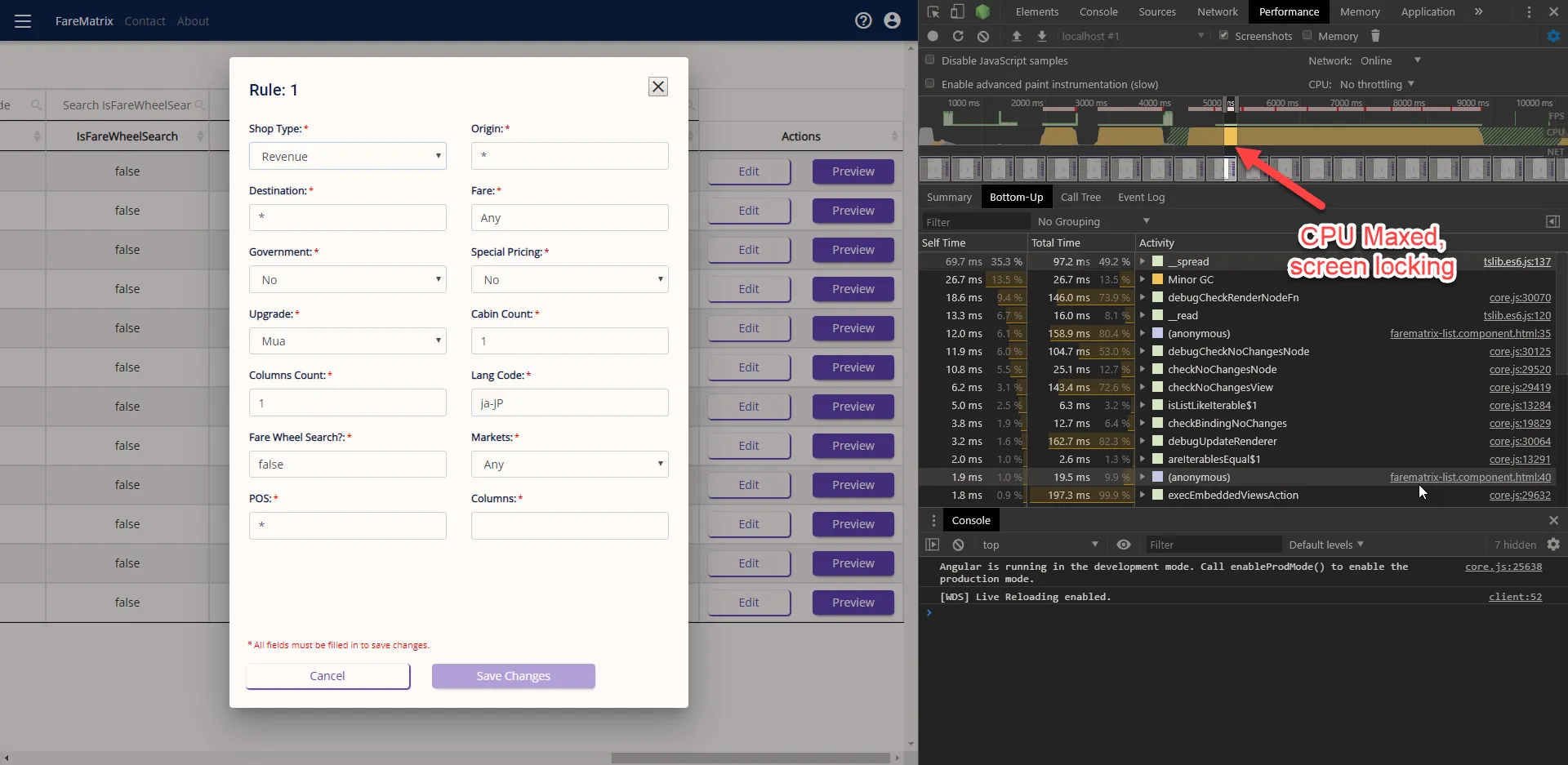Click the Save Changes button
Viewport: 1568px width, 765px height.
[x=514, y=676]
